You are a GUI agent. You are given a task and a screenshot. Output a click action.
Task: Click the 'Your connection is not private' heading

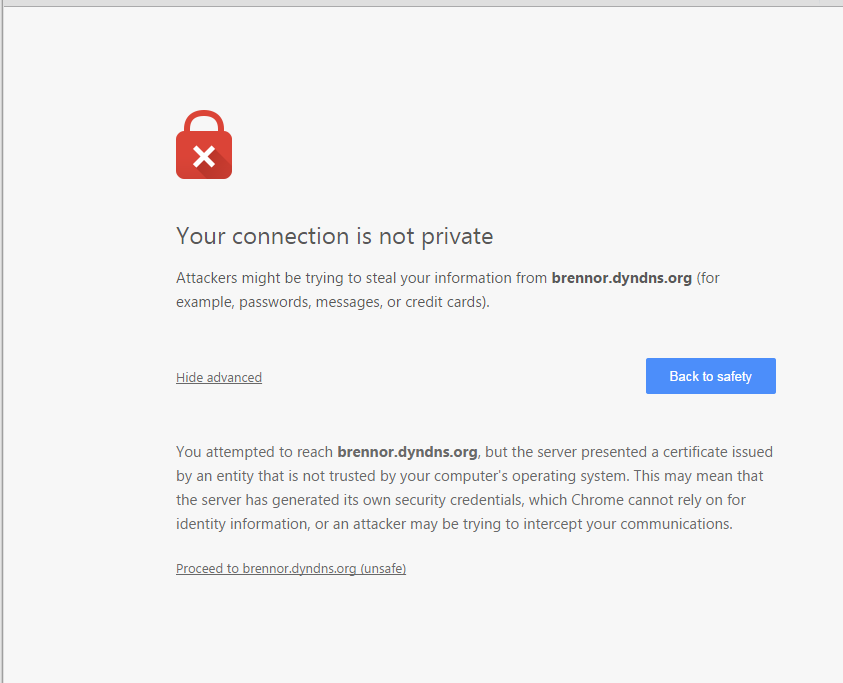coord(334,237)
